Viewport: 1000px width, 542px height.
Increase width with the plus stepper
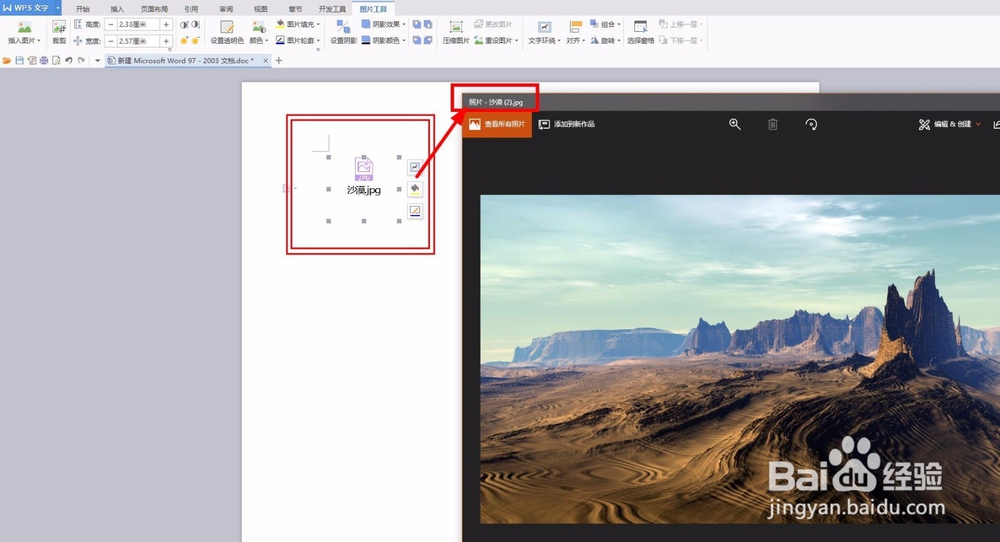click(x=166, y=41)
